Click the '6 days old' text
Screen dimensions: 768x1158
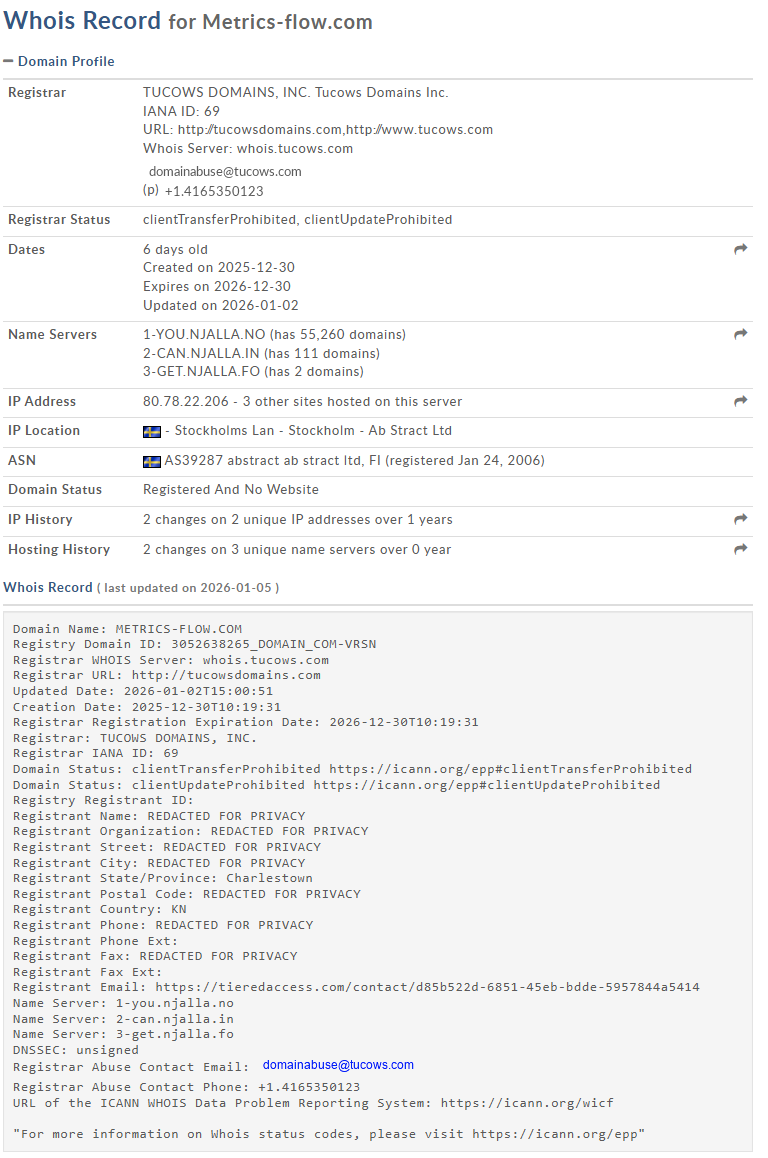[176, 250]
